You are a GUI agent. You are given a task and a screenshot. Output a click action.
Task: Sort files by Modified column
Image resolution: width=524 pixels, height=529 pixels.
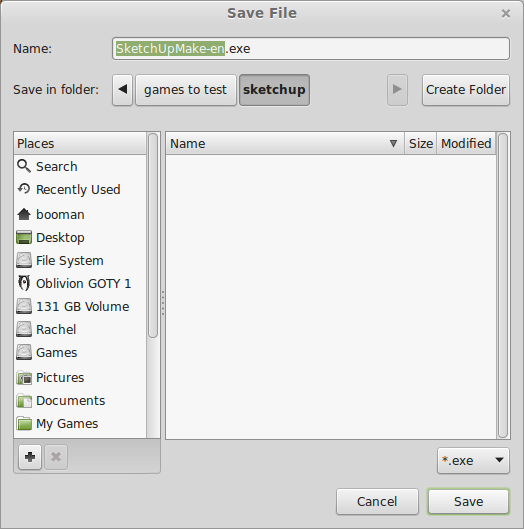(x=466, y=143)
